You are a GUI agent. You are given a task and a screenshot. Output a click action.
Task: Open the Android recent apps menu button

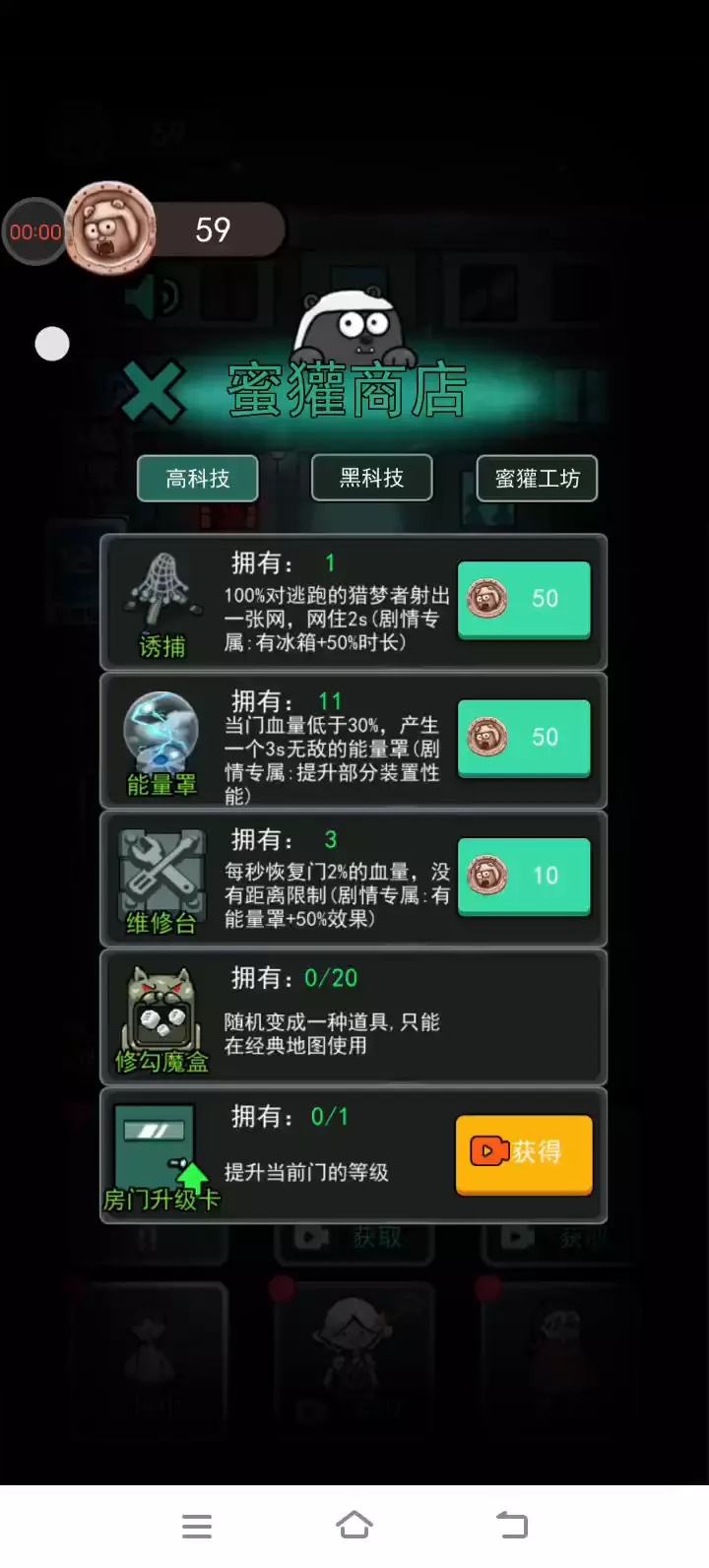[197, 1526]
